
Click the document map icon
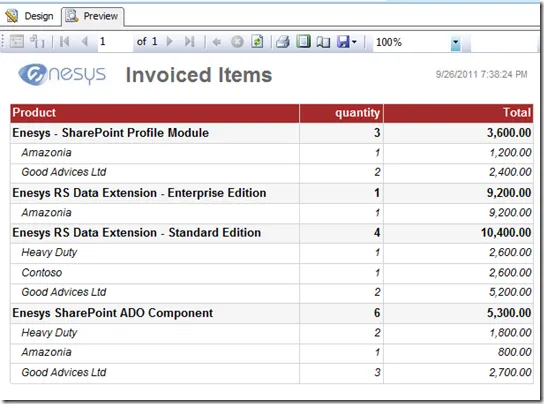click(x=37, y=42)
